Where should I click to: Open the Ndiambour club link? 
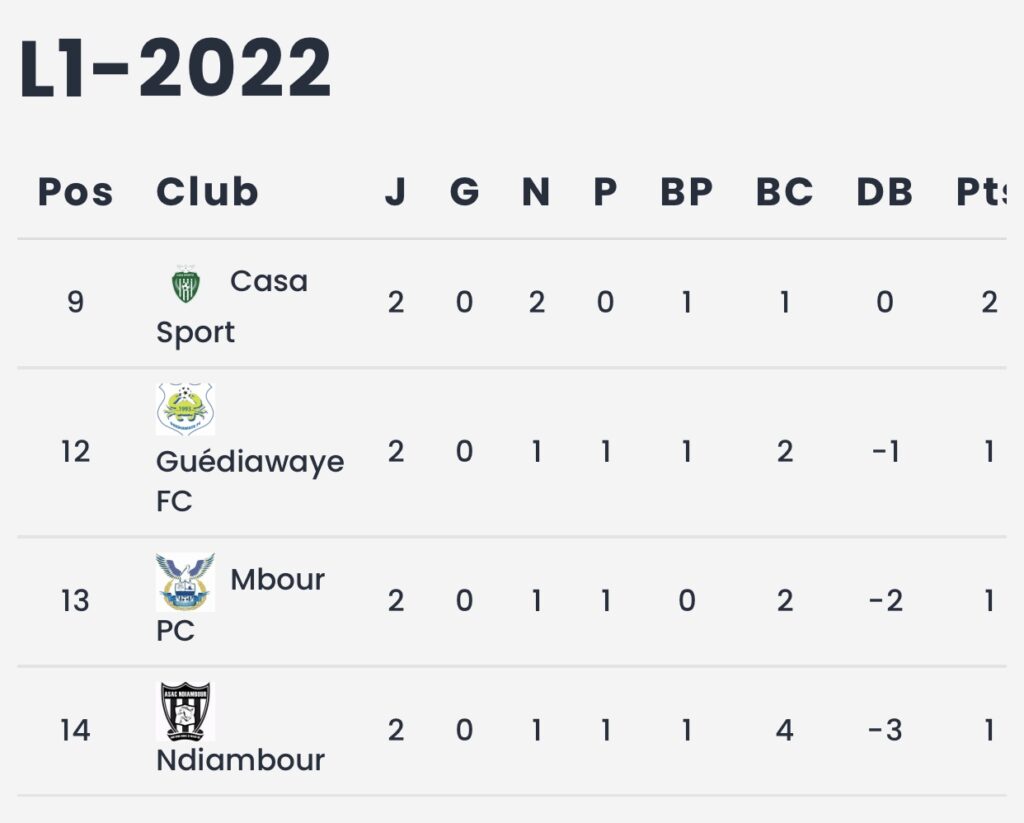(240, 760)
